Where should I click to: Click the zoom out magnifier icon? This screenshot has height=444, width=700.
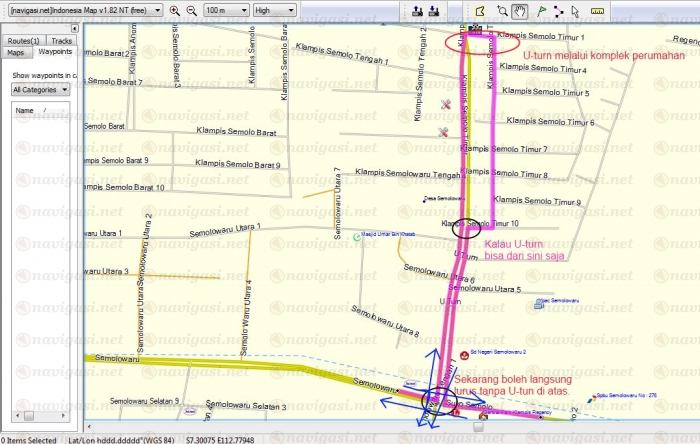[x=190, y=10]
